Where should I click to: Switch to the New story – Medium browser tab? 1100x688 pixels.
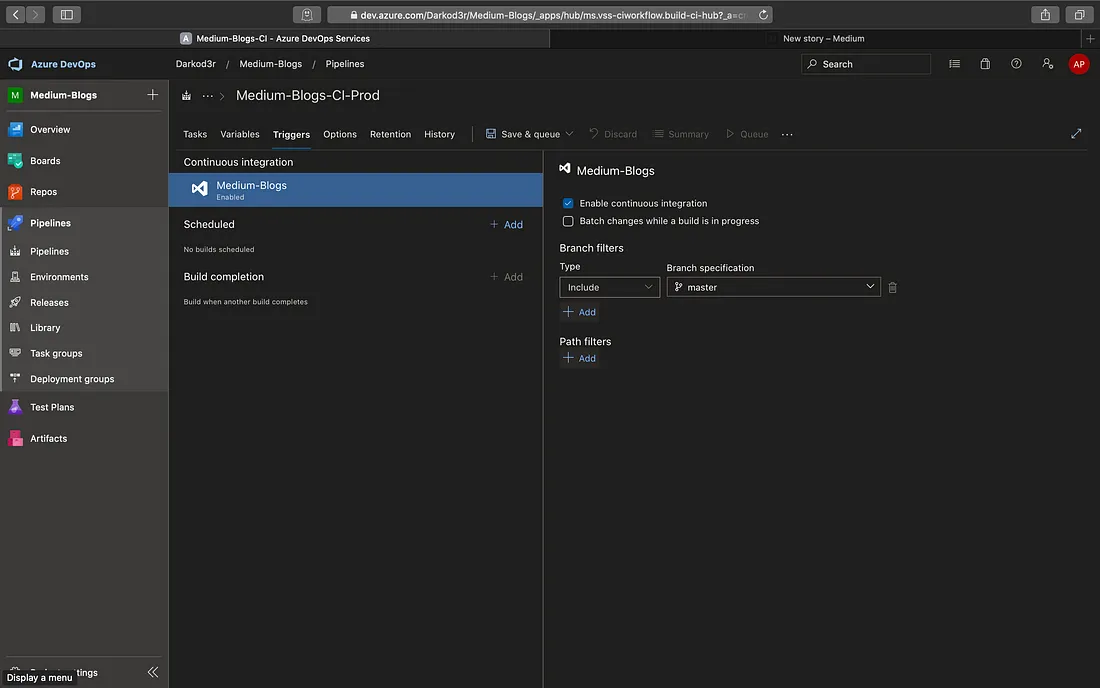click(x=823, y=39)
